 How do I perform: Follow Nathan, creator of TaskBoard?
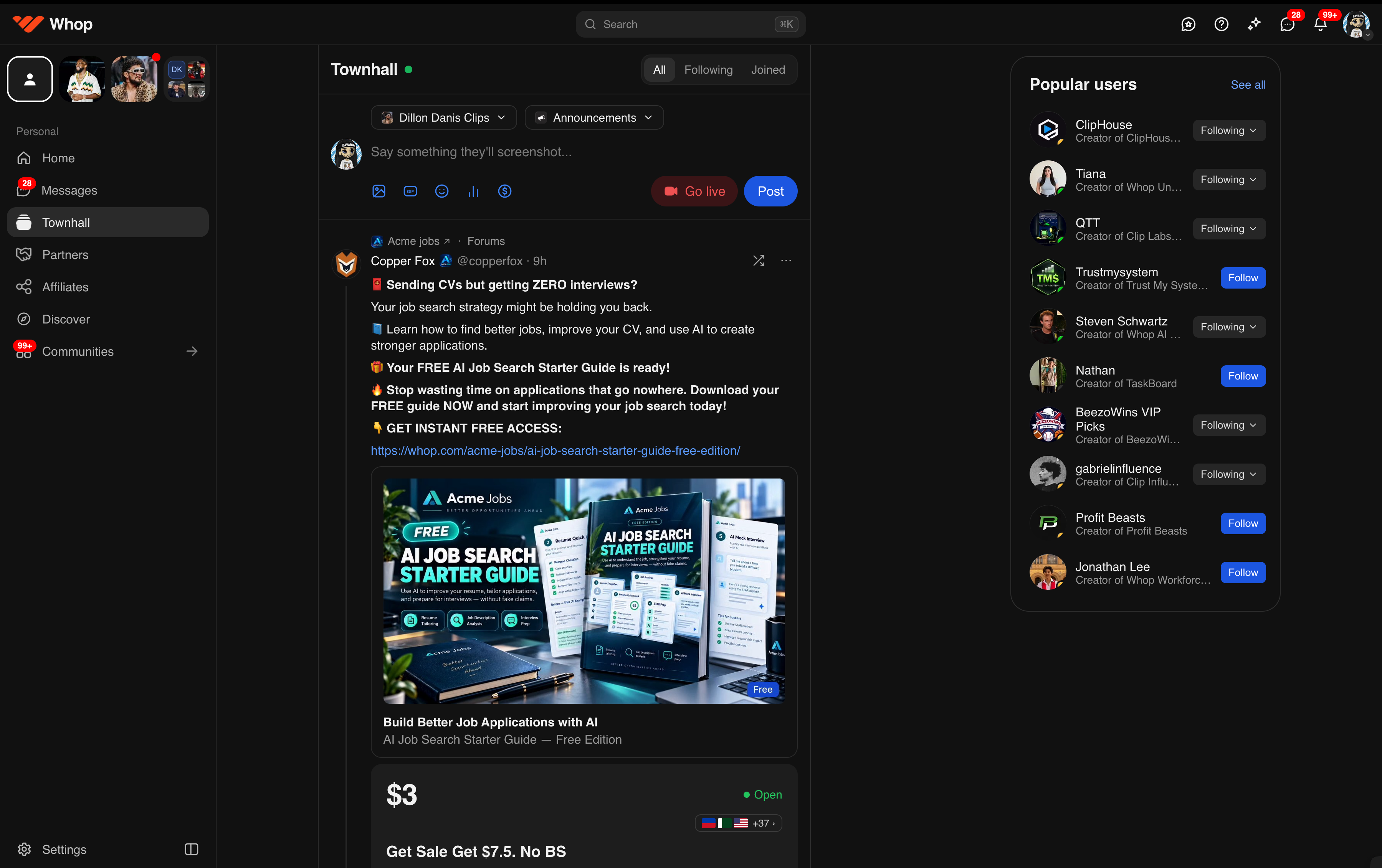click(1243, 376)
